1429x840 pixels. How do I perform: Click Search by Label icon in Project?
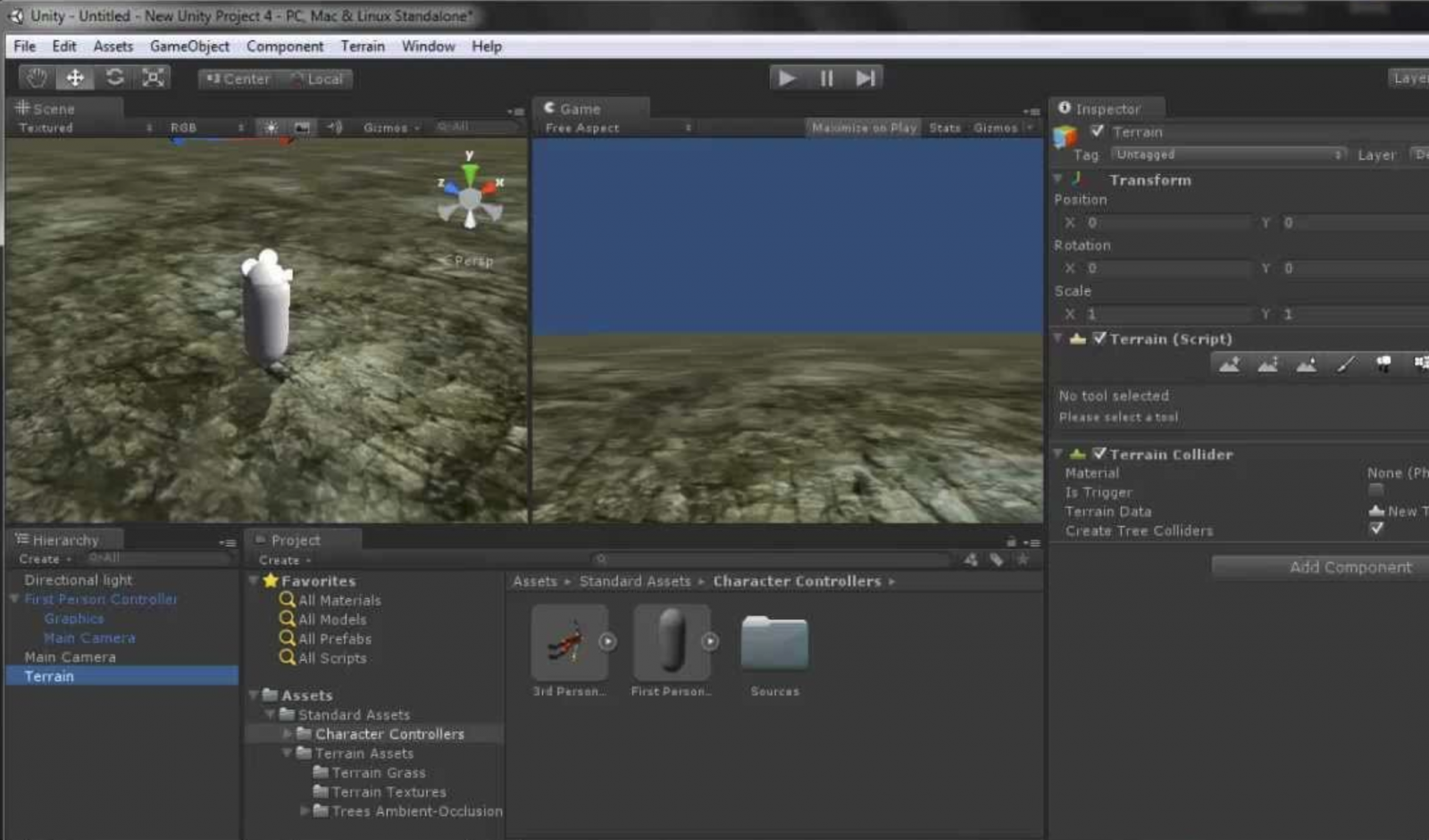997,560
